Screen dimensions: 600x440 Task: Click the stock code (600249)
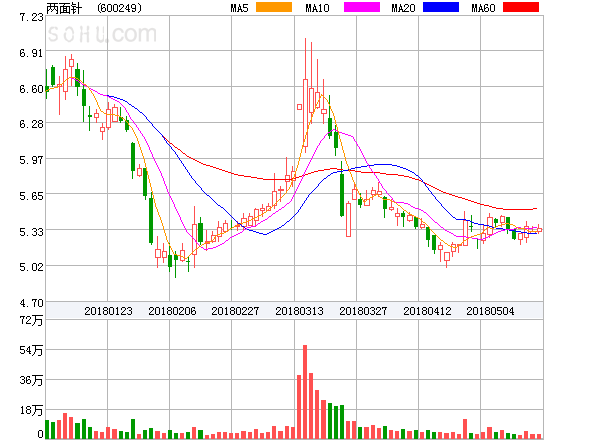119,8
